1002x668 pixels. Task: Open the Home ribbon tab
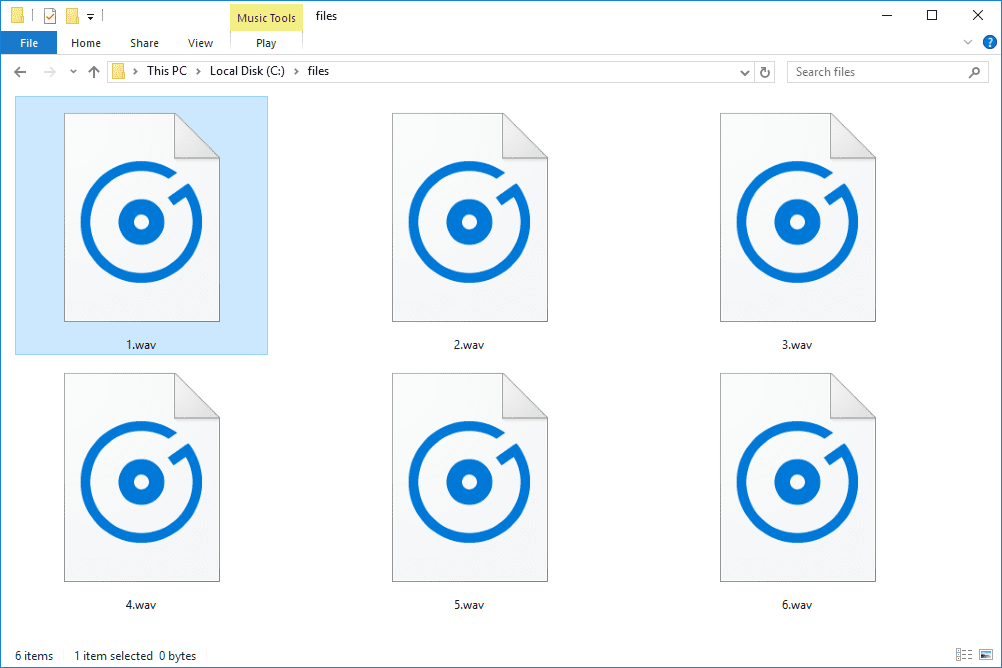pyautogui.click(x=86, y=43)
